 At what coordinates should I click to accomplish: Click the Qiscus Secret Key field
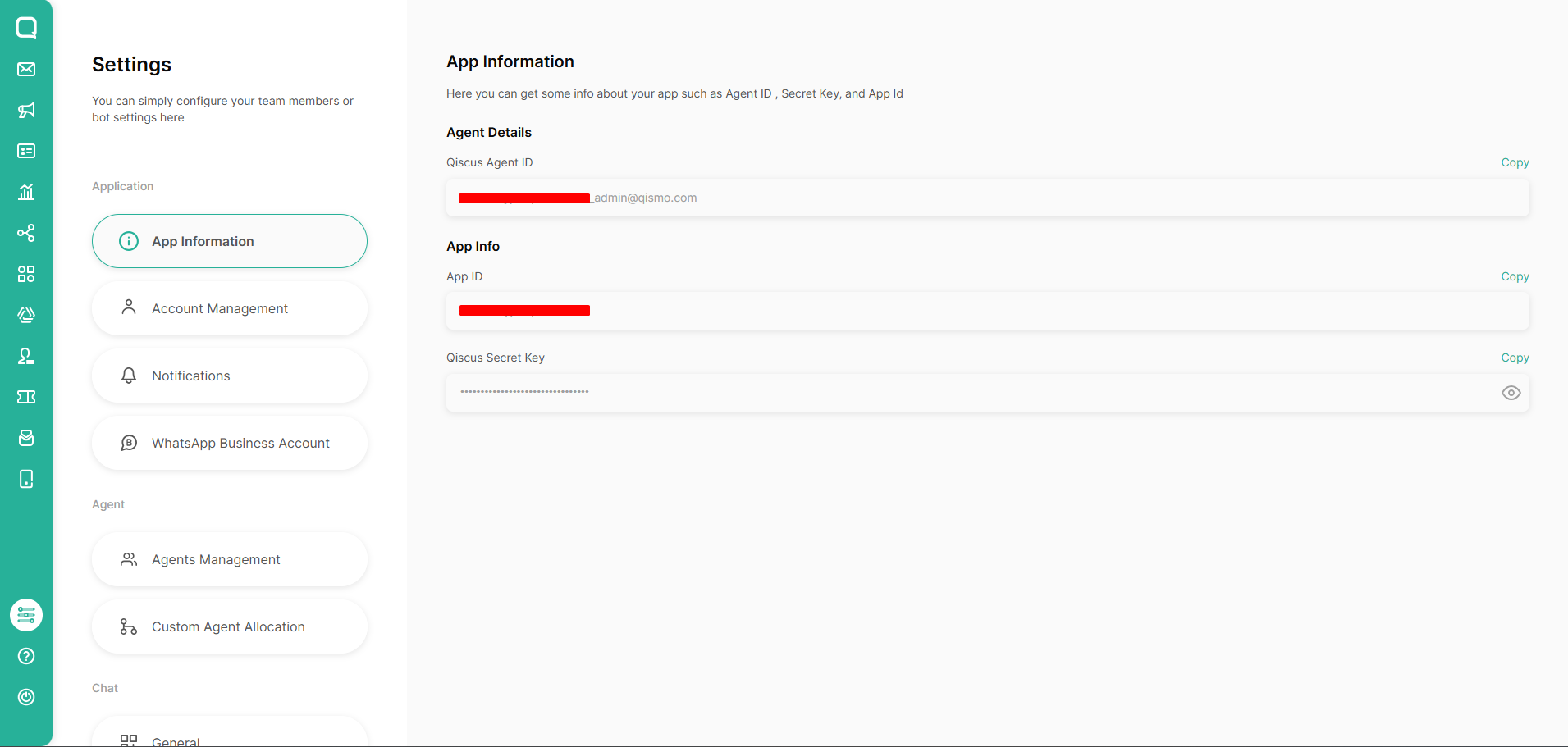pos(968,393)
